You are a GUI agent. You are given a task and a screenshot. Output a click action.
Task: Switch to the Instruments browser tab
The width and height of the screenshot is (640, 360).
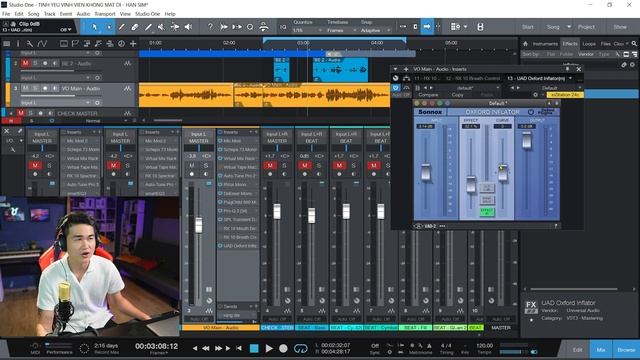click(x=545, y=44)
